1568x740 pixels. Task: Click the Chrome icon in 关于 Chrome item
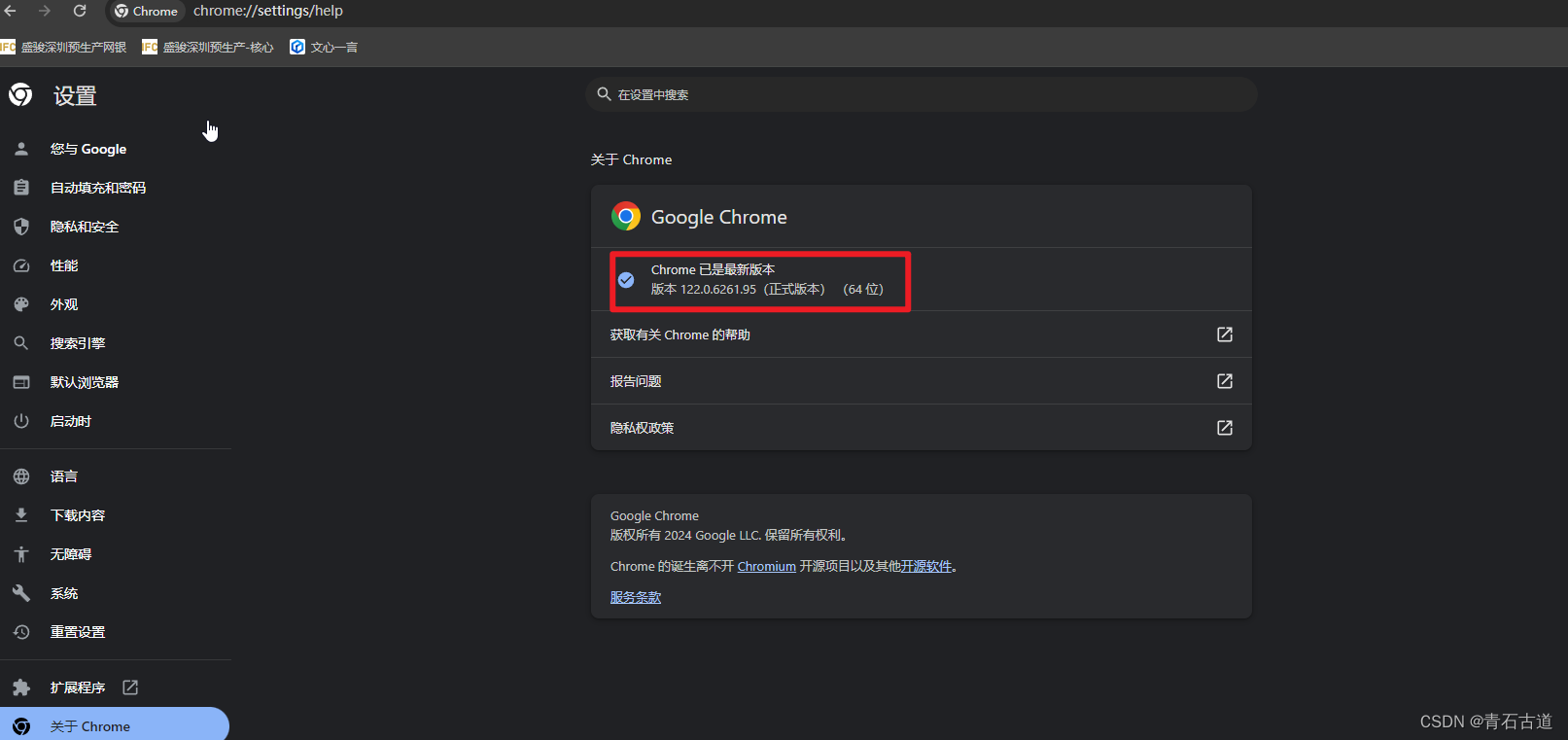pos(21,726)
